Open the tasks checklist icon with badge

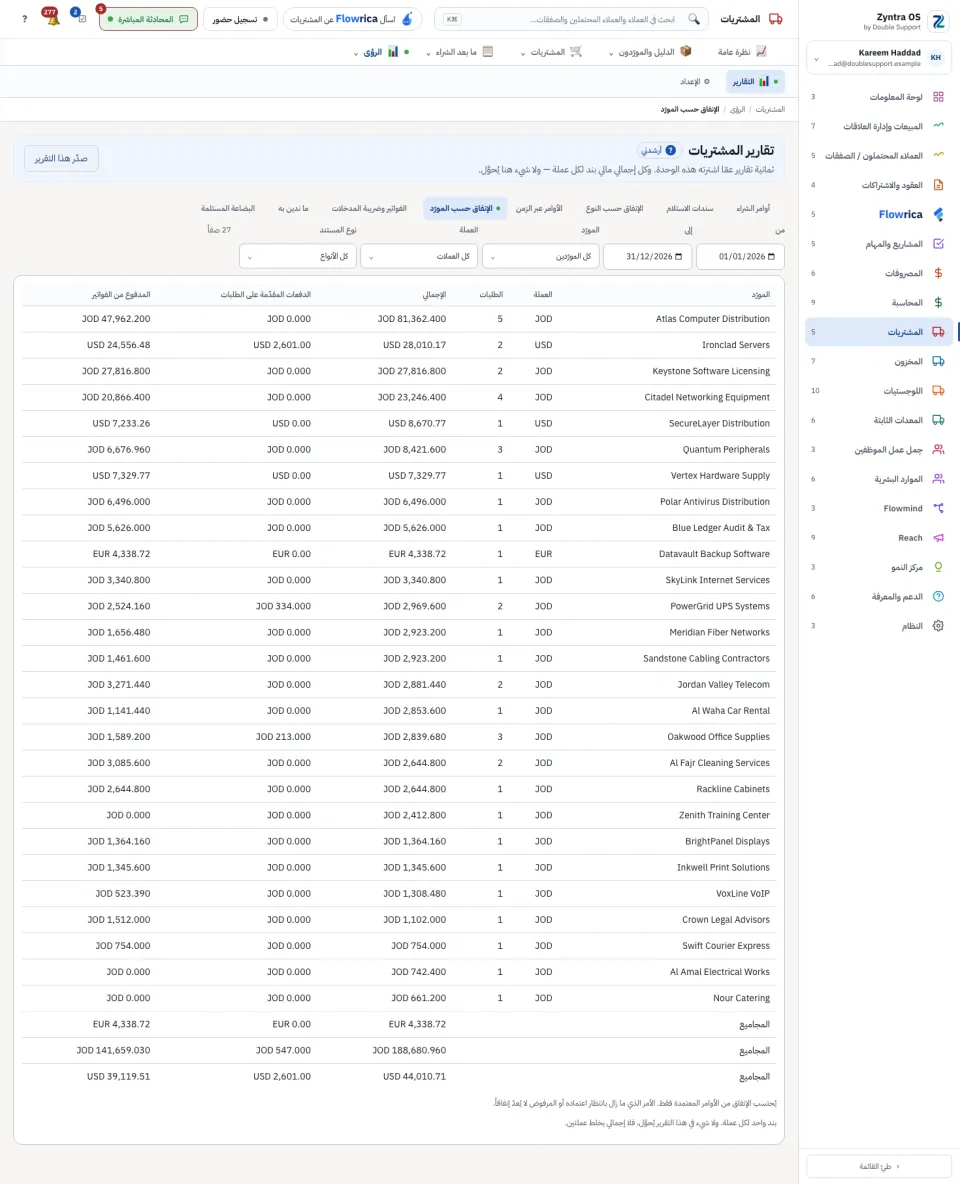[x=80, y=17]
